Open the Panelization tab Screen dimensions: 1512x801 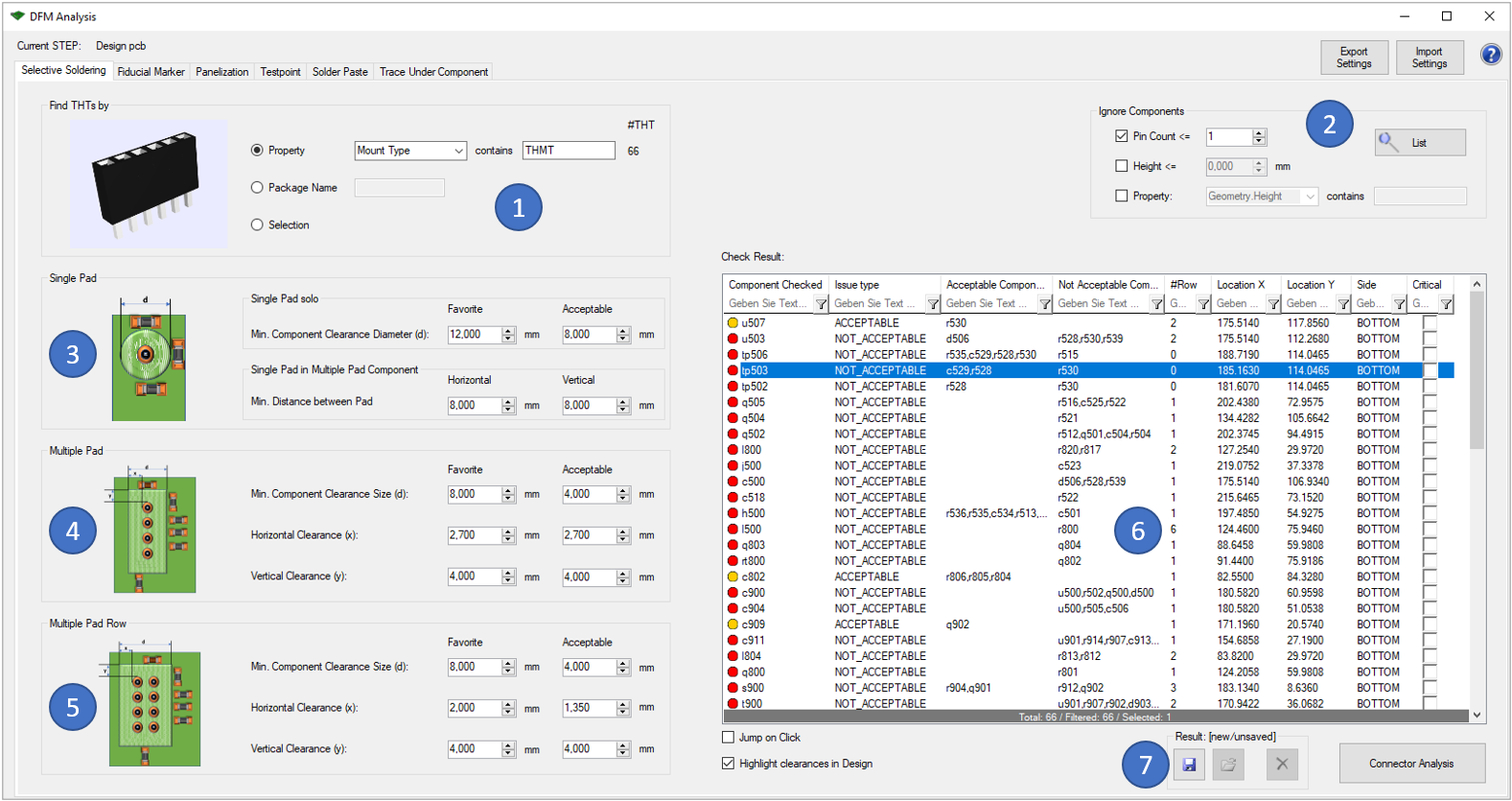point(222,72)
